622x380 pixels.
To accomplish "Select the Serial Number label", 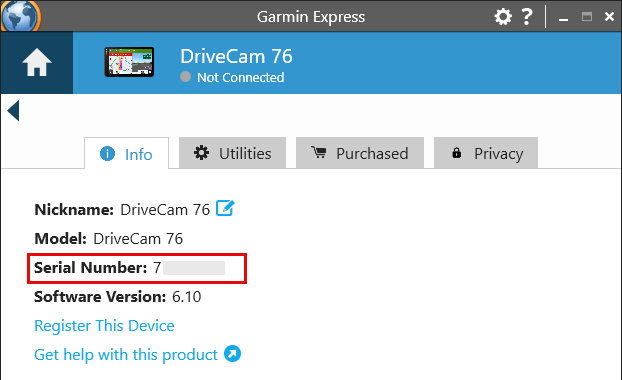I will tap(91, 268).
